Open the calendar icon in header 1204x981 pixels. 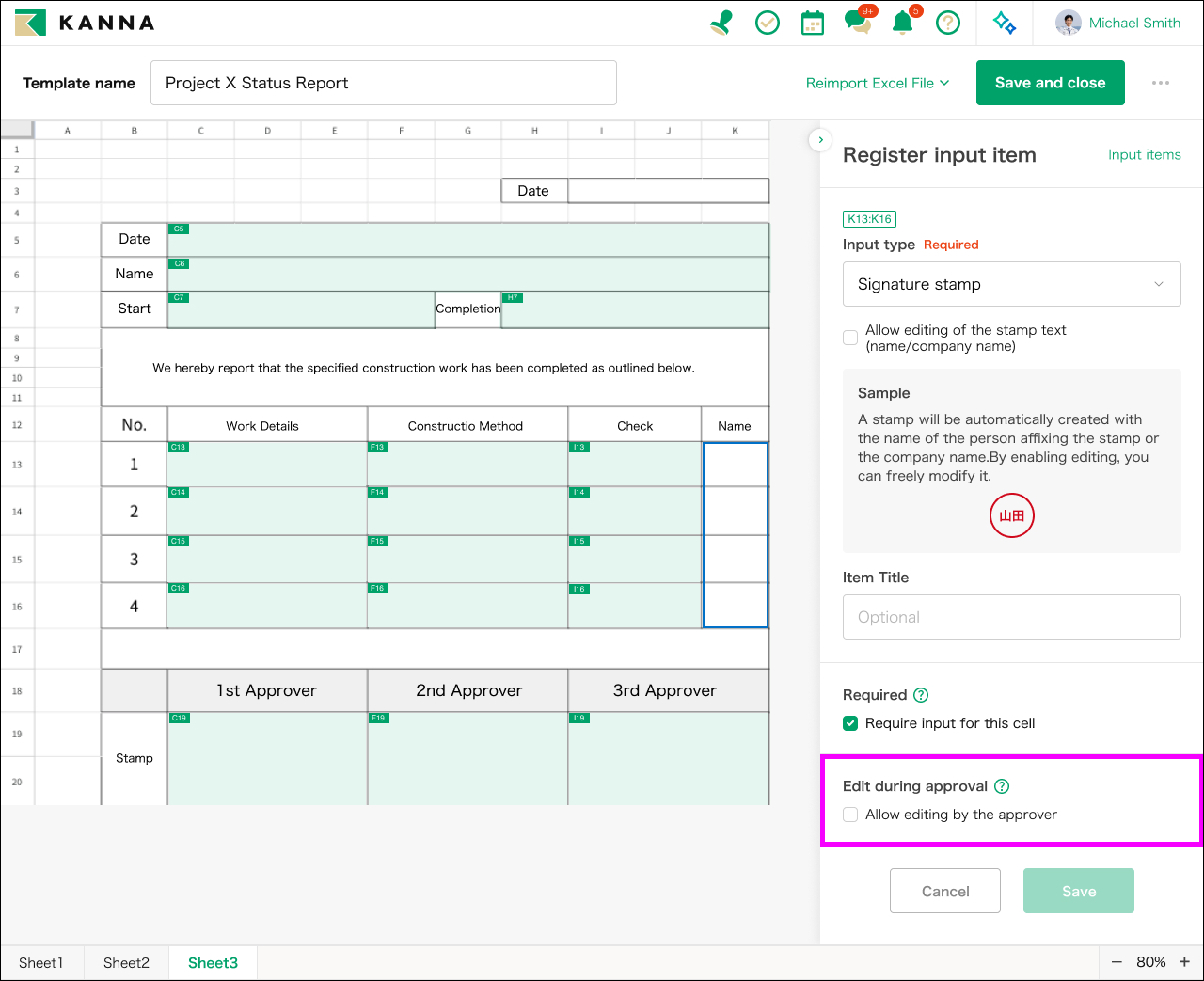pyautogui.click(x=812, y=23)
